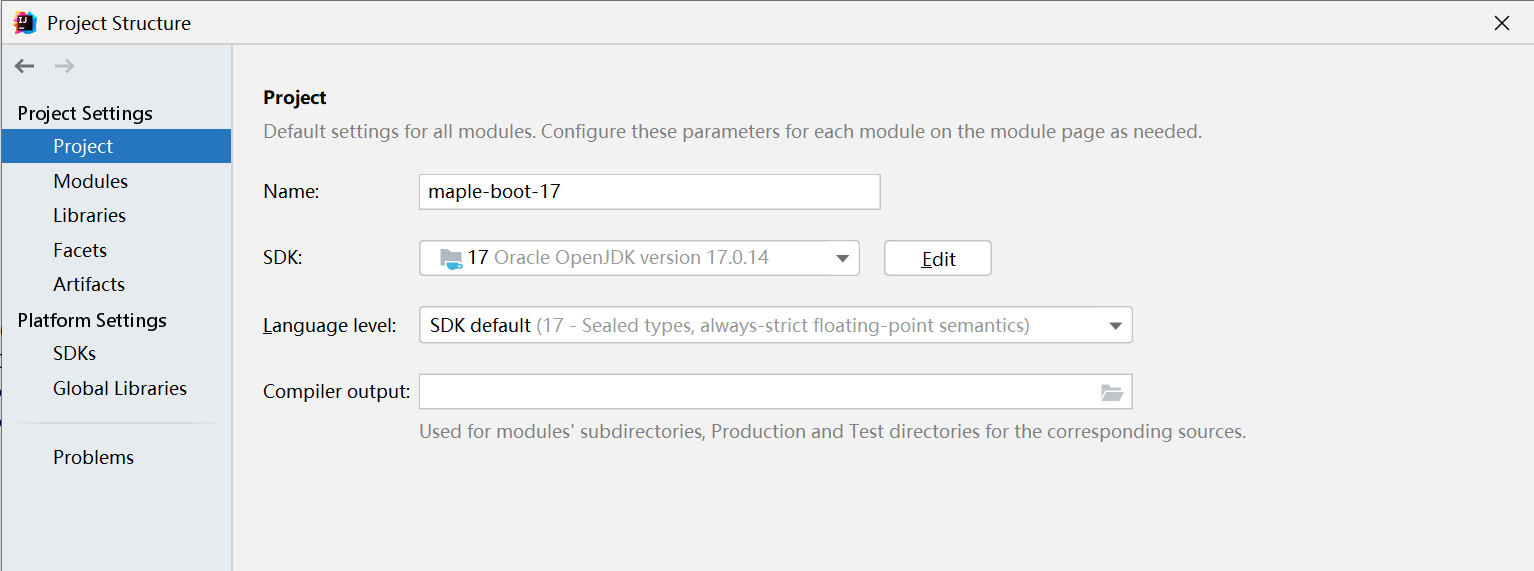
Task: Close the Project Structure dialog
Action: click(1501, 23)
